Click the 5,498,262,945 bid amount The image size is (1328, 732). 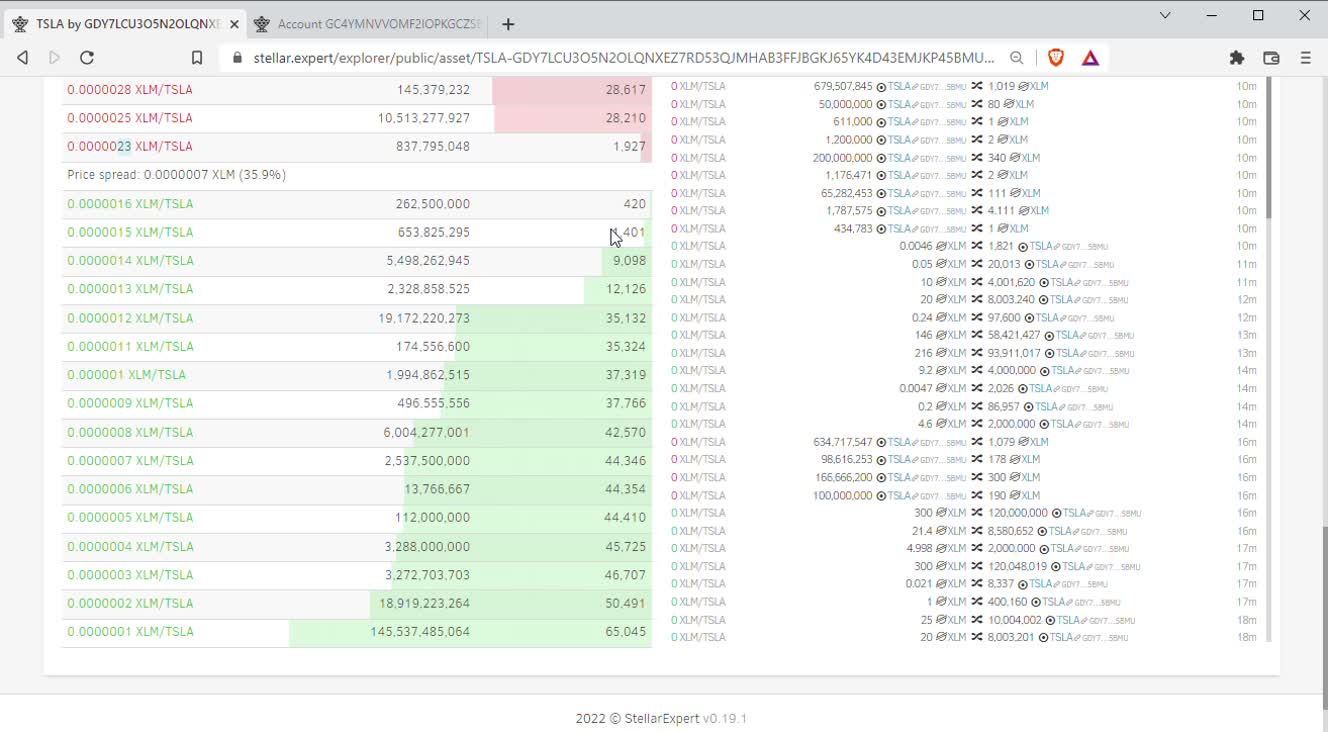click(x=428, y=261)
